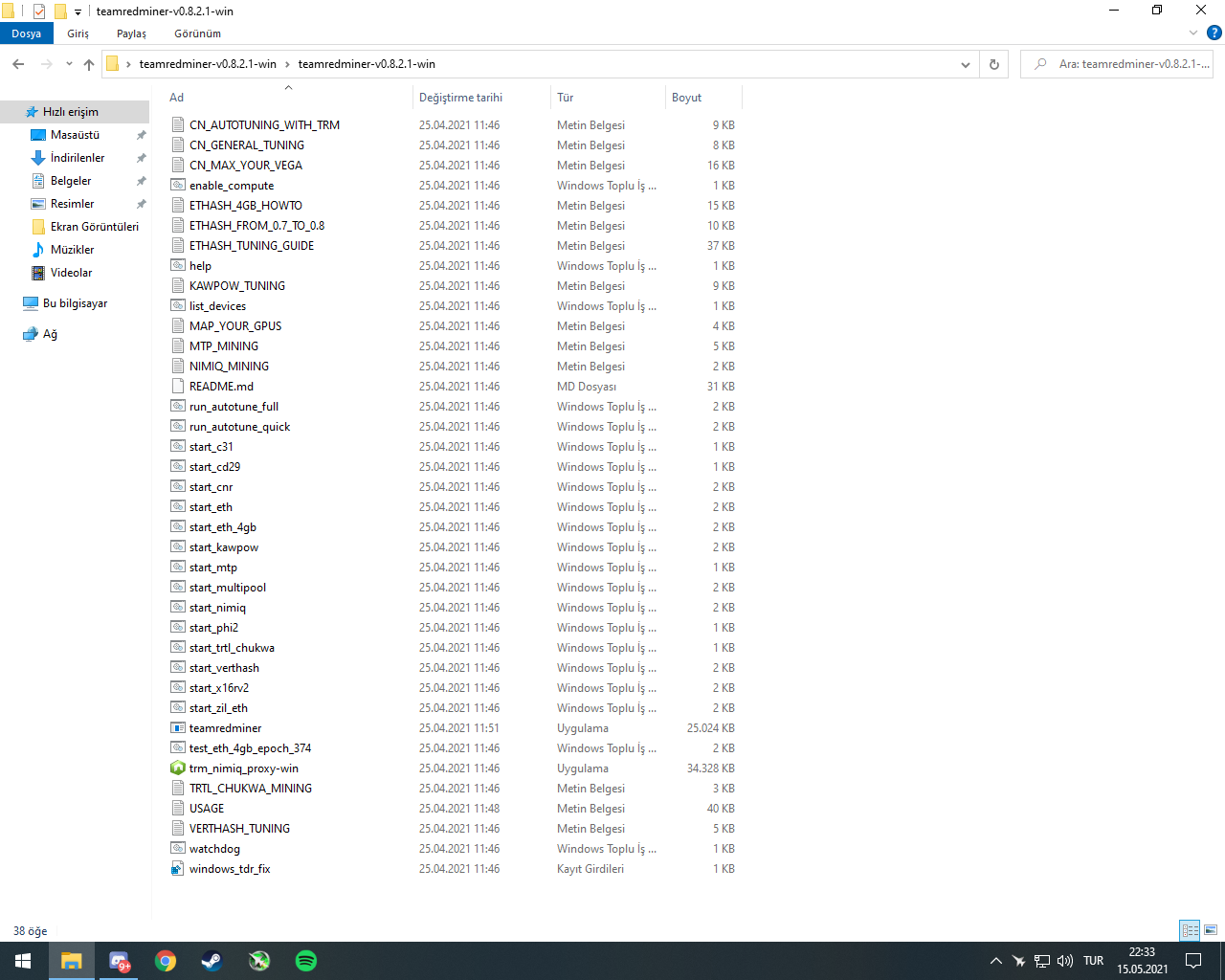Click the first teamredminer-v0.8.2.1-win breadcrumb

tap(208, 64)
